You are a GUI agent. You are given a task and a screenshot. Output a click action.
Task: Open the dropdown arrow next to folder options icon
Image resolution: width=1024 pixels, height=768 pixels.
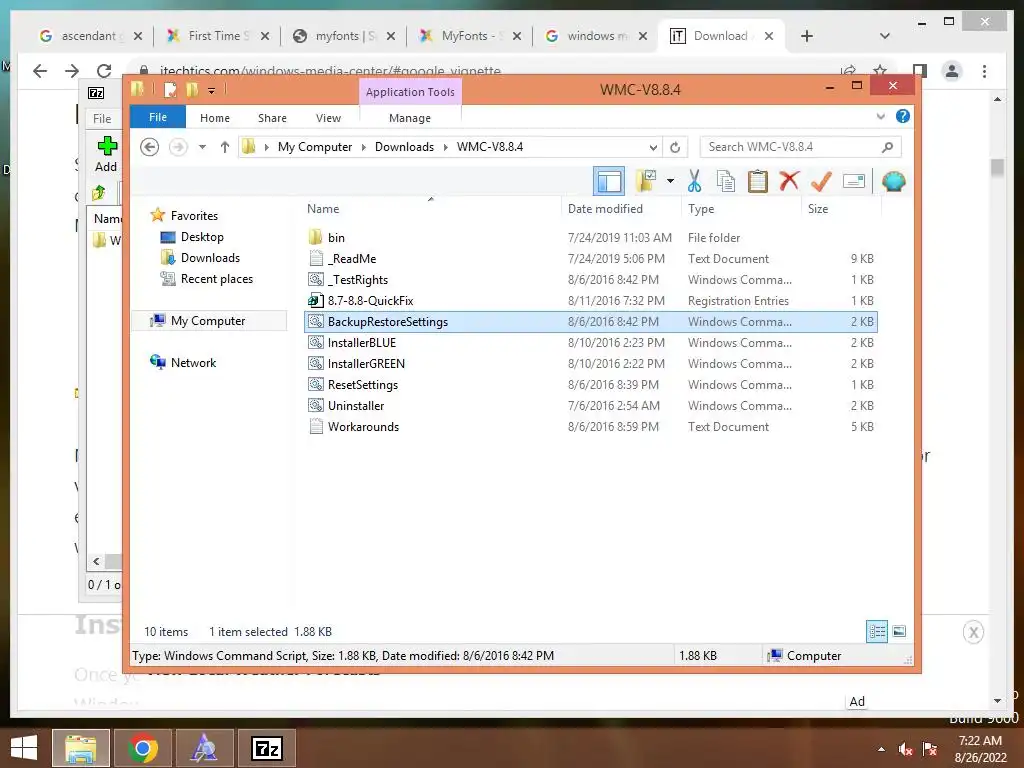click(x=671, y=181)
